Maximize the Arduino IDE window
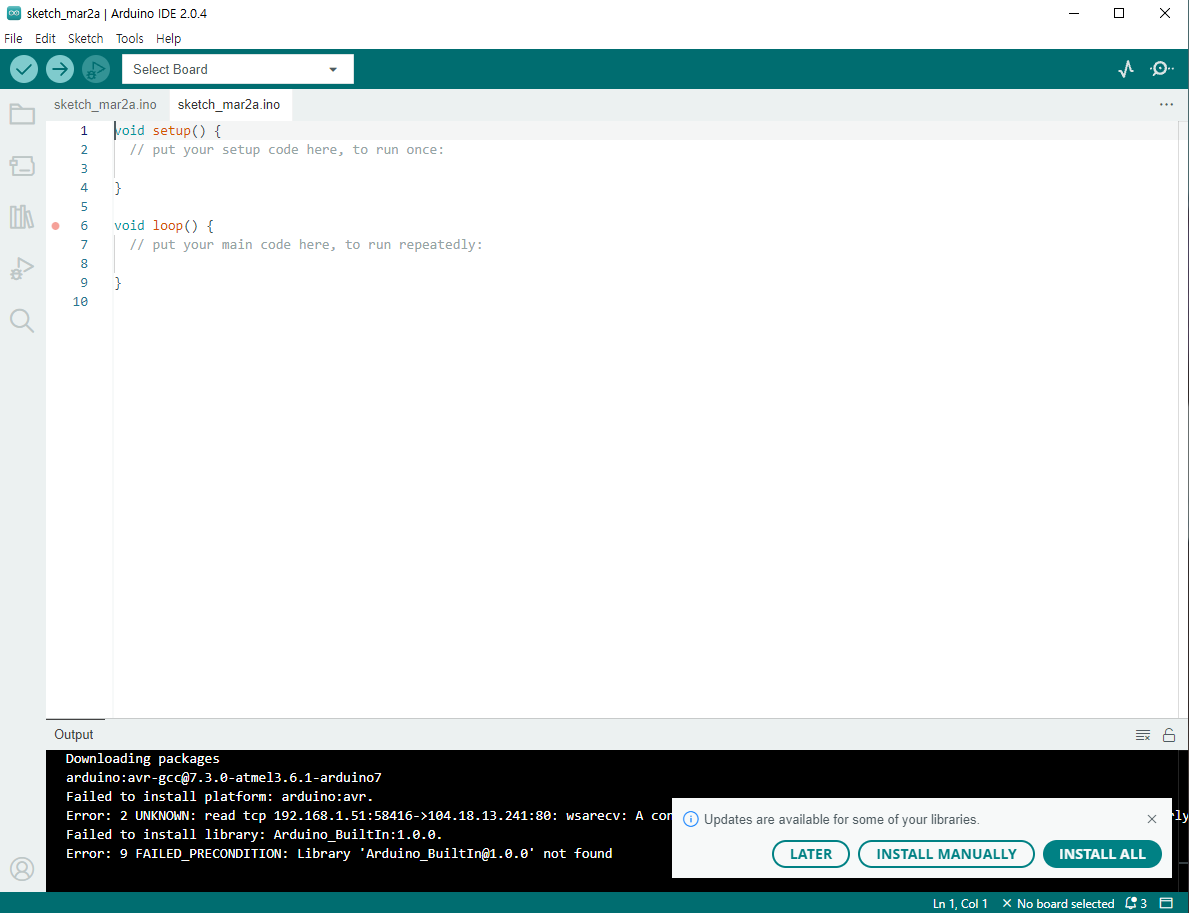 tap(1118, 13)
